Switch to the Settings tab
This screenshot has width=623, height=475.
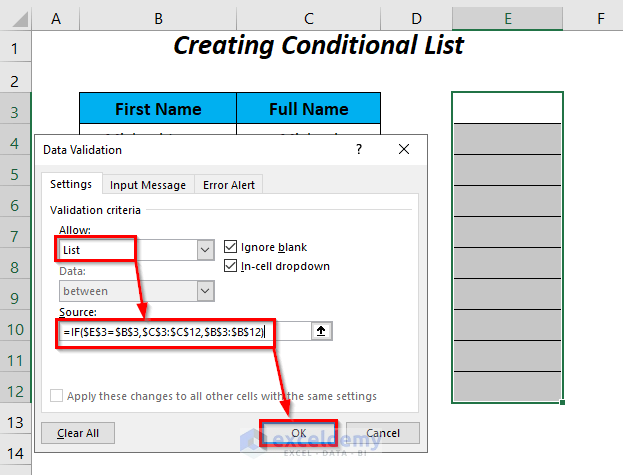(71, 184)
